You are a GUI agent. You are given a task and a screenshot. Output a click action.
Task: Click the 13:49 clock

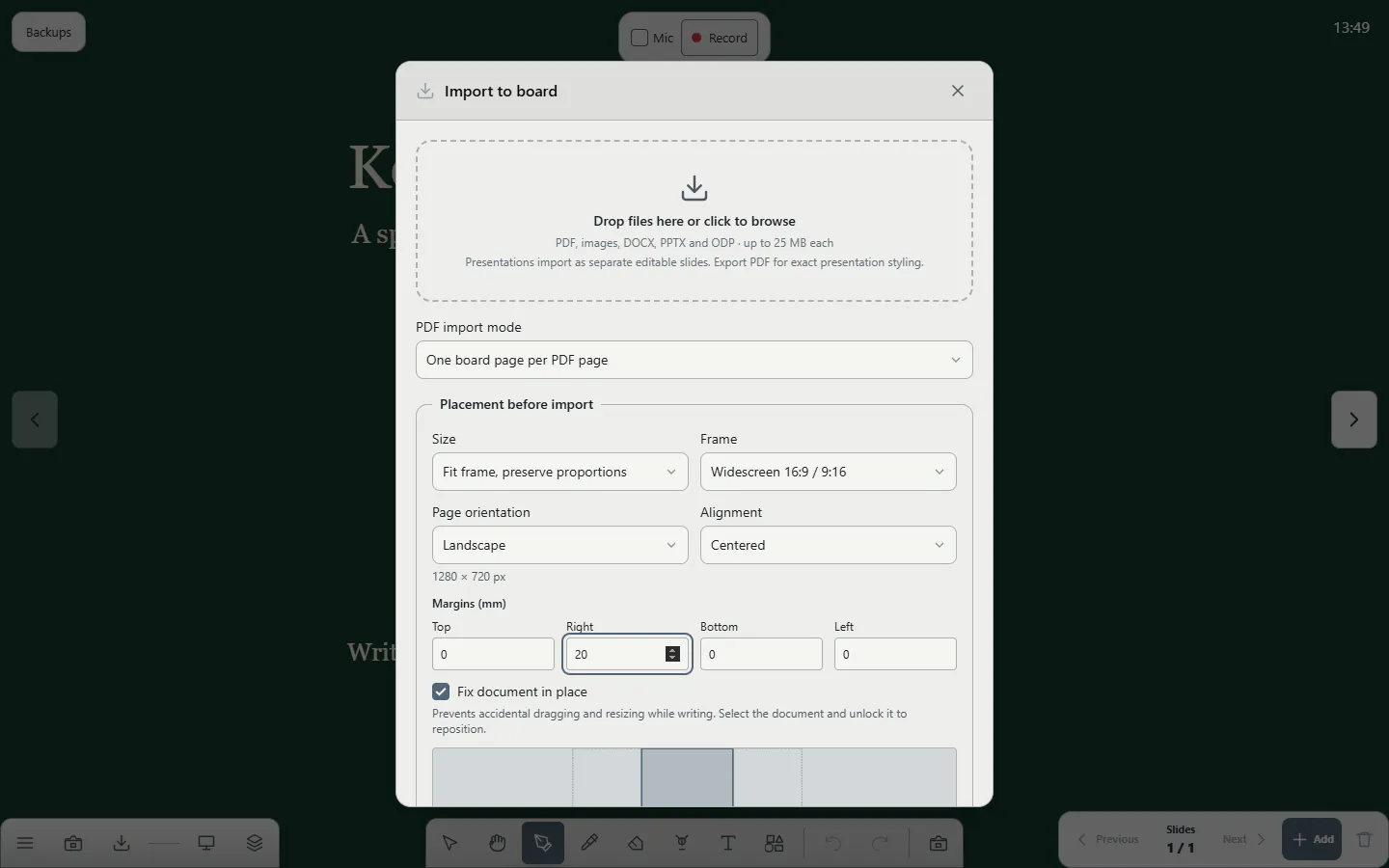[1351, 28]
